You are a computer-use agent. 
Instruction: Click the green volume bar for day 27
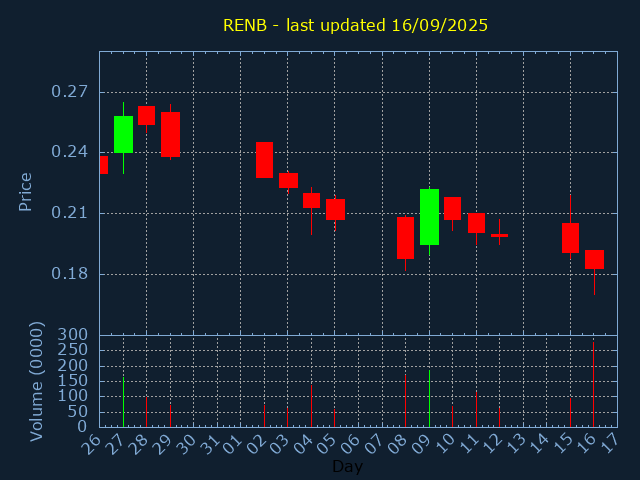tap(123, 402)
